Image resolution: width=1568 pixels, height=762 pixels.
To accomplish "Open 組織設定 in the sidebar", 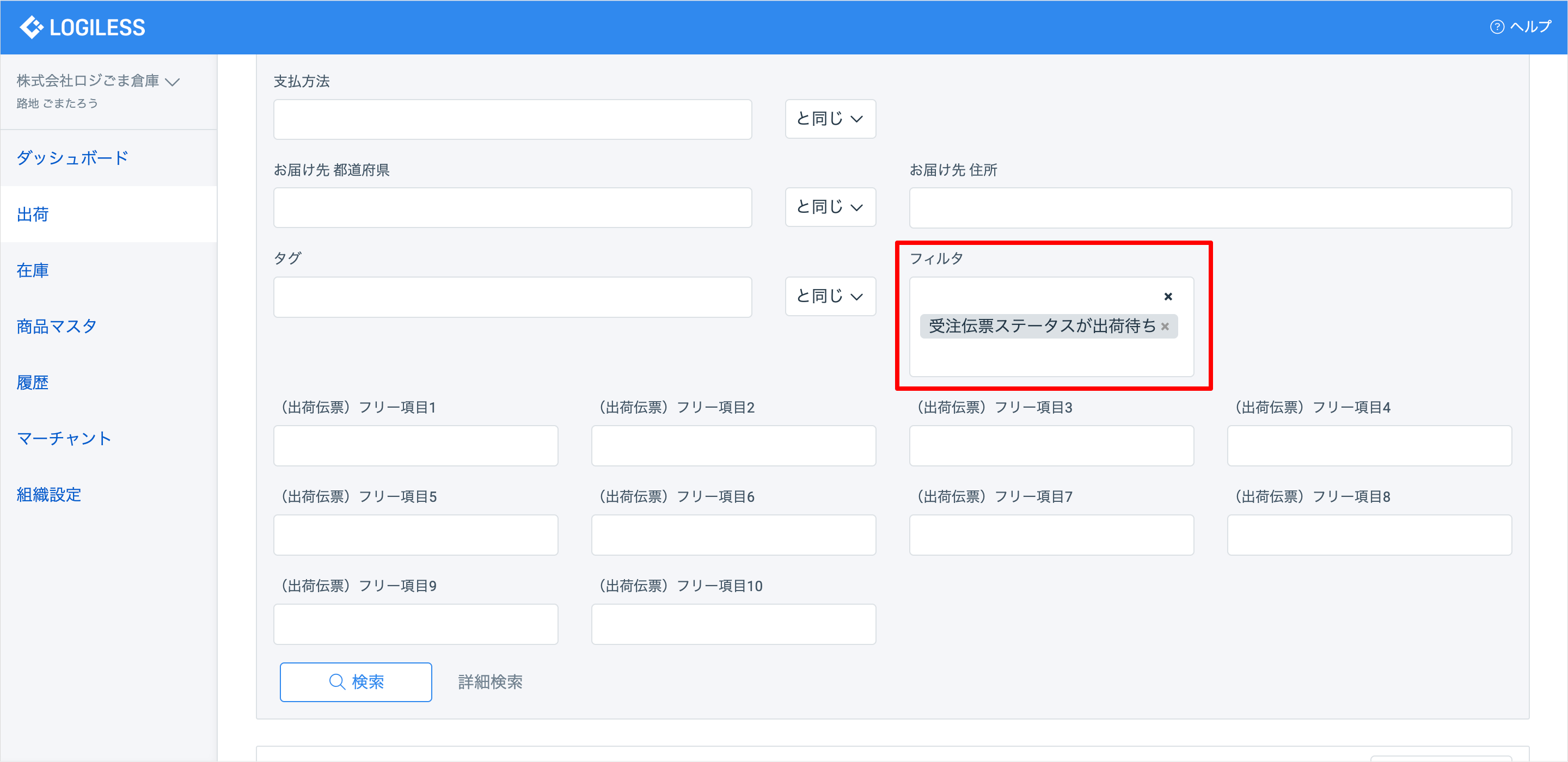I will pyautogui.click(x=48, y=494).
